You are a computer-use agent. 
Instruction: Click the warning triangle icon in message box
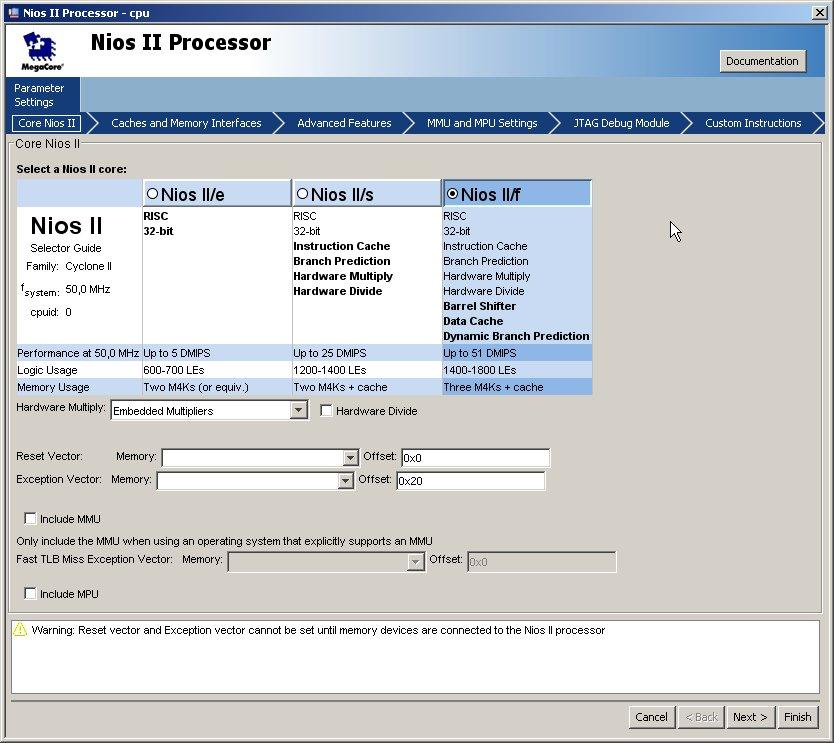(20, 630)
